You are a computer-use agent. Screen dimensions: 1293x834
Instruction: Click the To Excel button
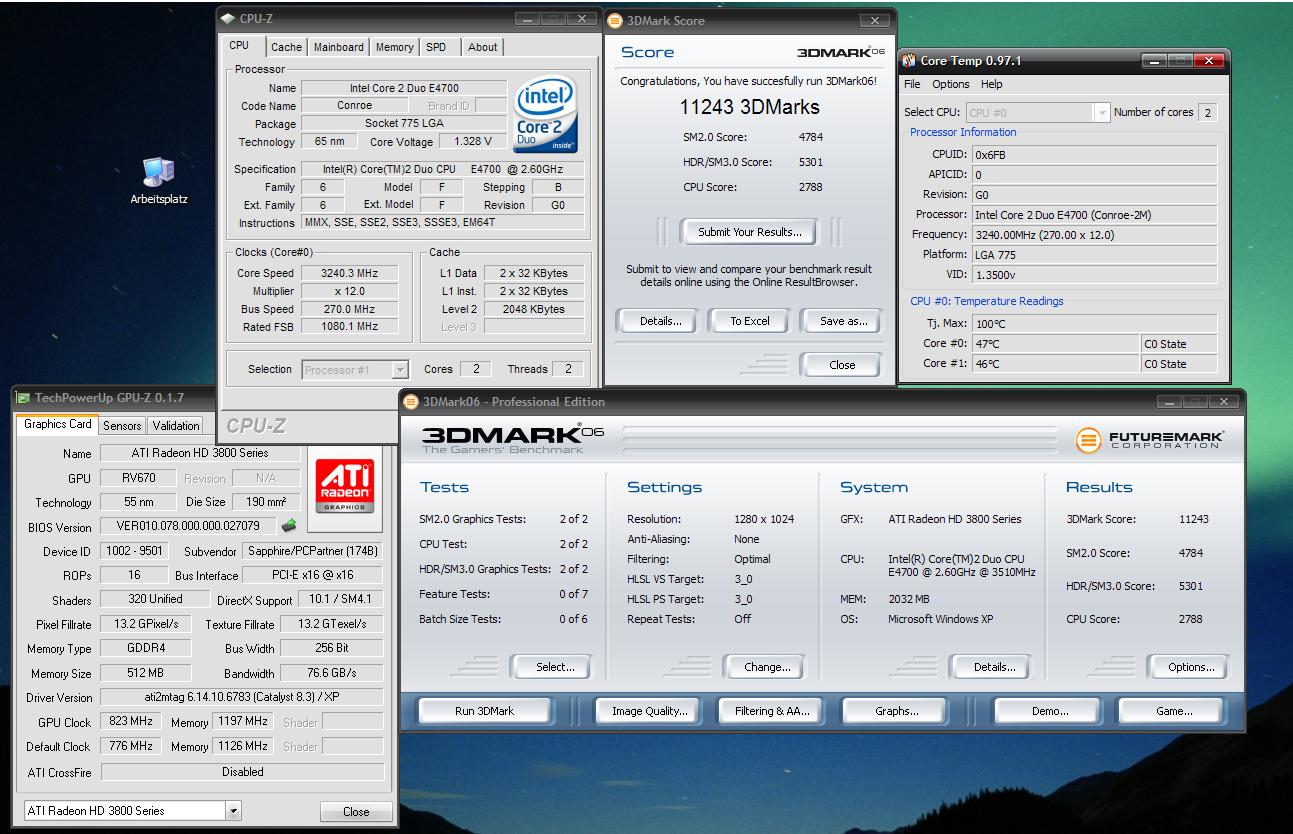(750, 321)
